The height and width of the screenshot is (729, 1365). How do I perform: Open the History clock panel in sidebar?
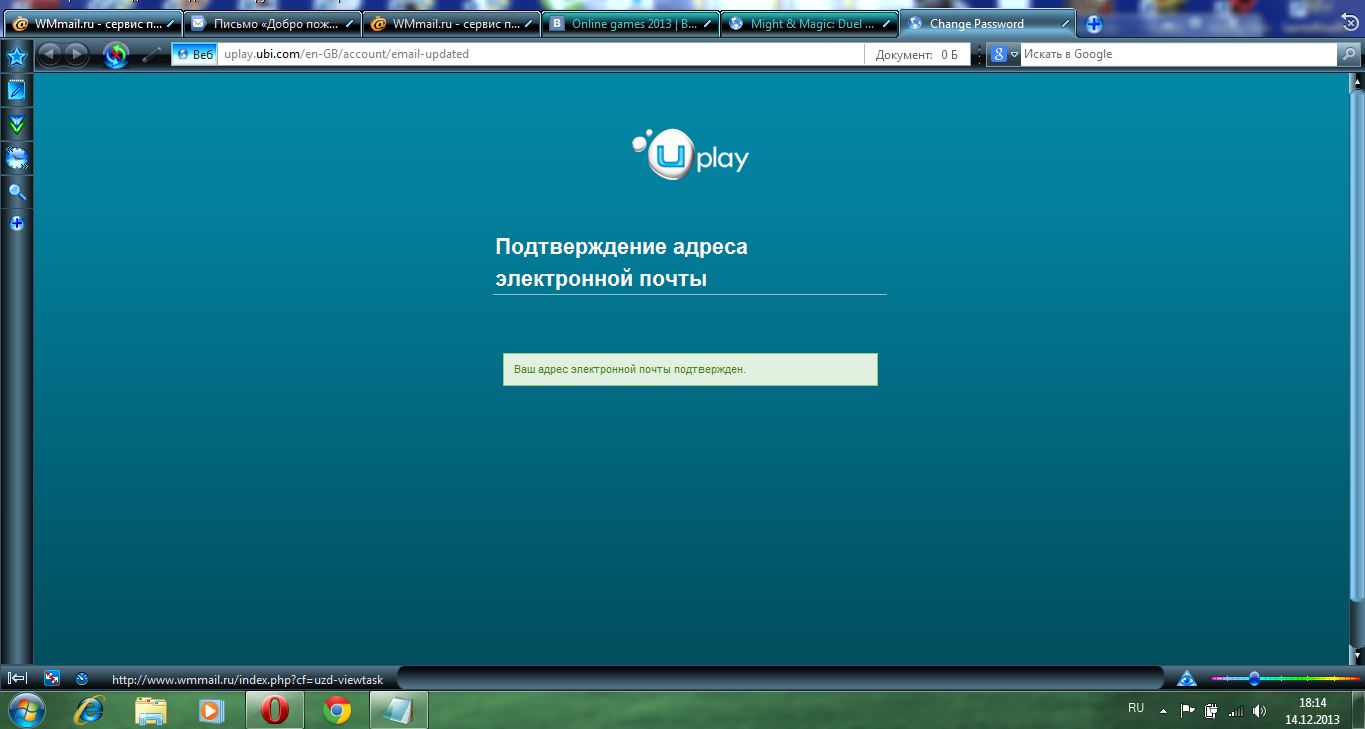point(17,158)
